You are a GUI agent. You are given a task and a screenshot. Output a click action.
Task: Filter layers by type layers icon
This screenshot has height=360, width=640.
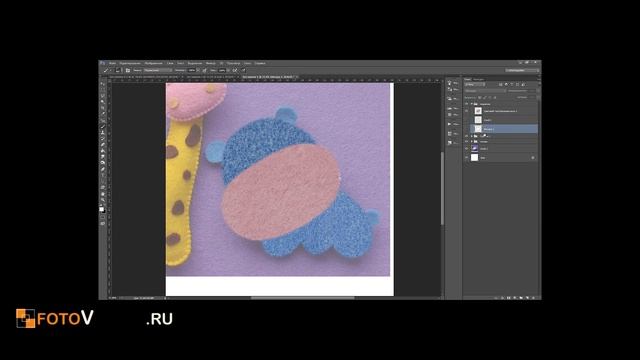click(511, 84)
